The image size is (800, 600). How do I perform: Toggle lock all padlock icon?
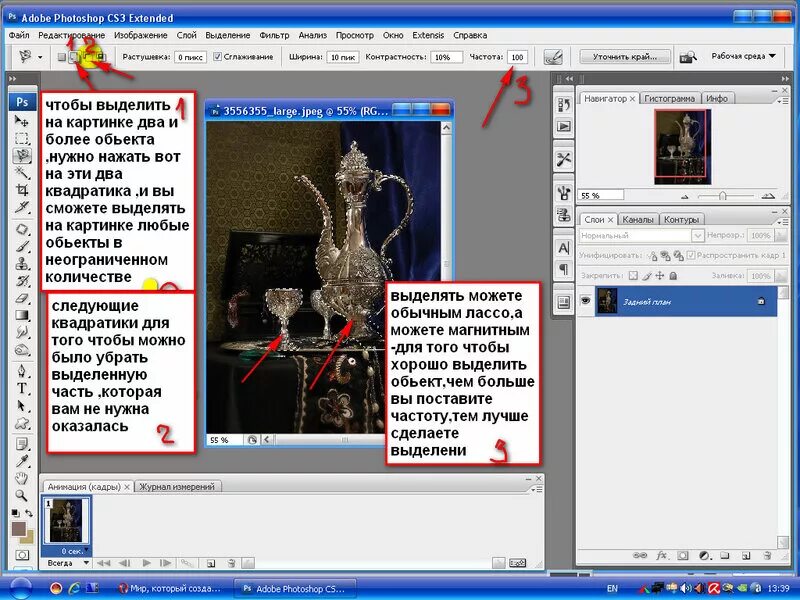coord(673,276)
